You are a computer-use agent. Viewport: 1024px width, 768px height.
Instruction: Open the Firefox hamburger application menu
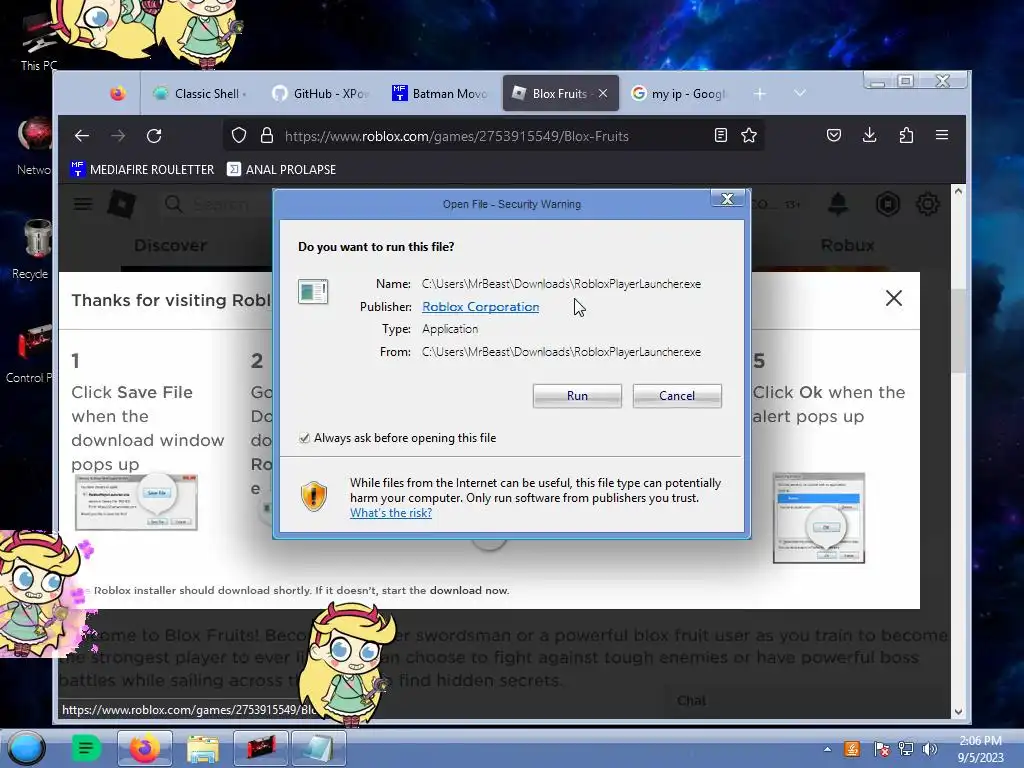click(x=942, y=135)
